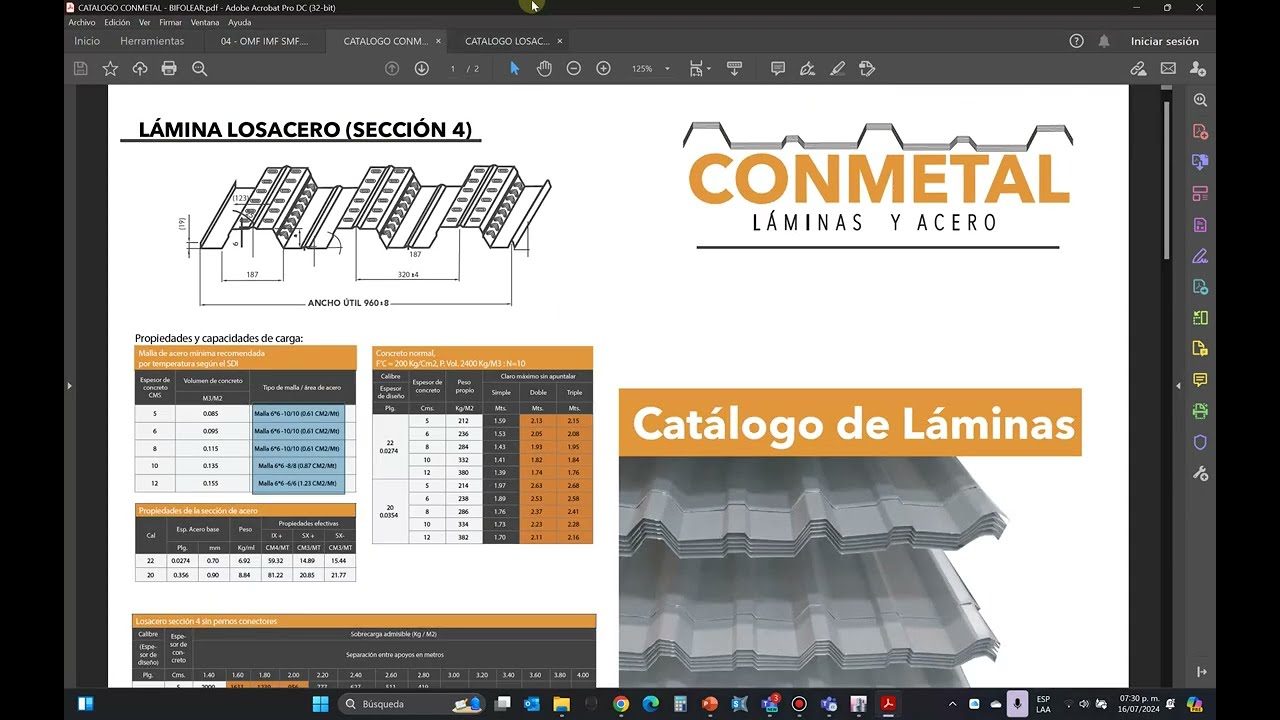Viewport: 1280px width, 720px height.
Task: Open the Ayuda menu
Action: point(240,22)
